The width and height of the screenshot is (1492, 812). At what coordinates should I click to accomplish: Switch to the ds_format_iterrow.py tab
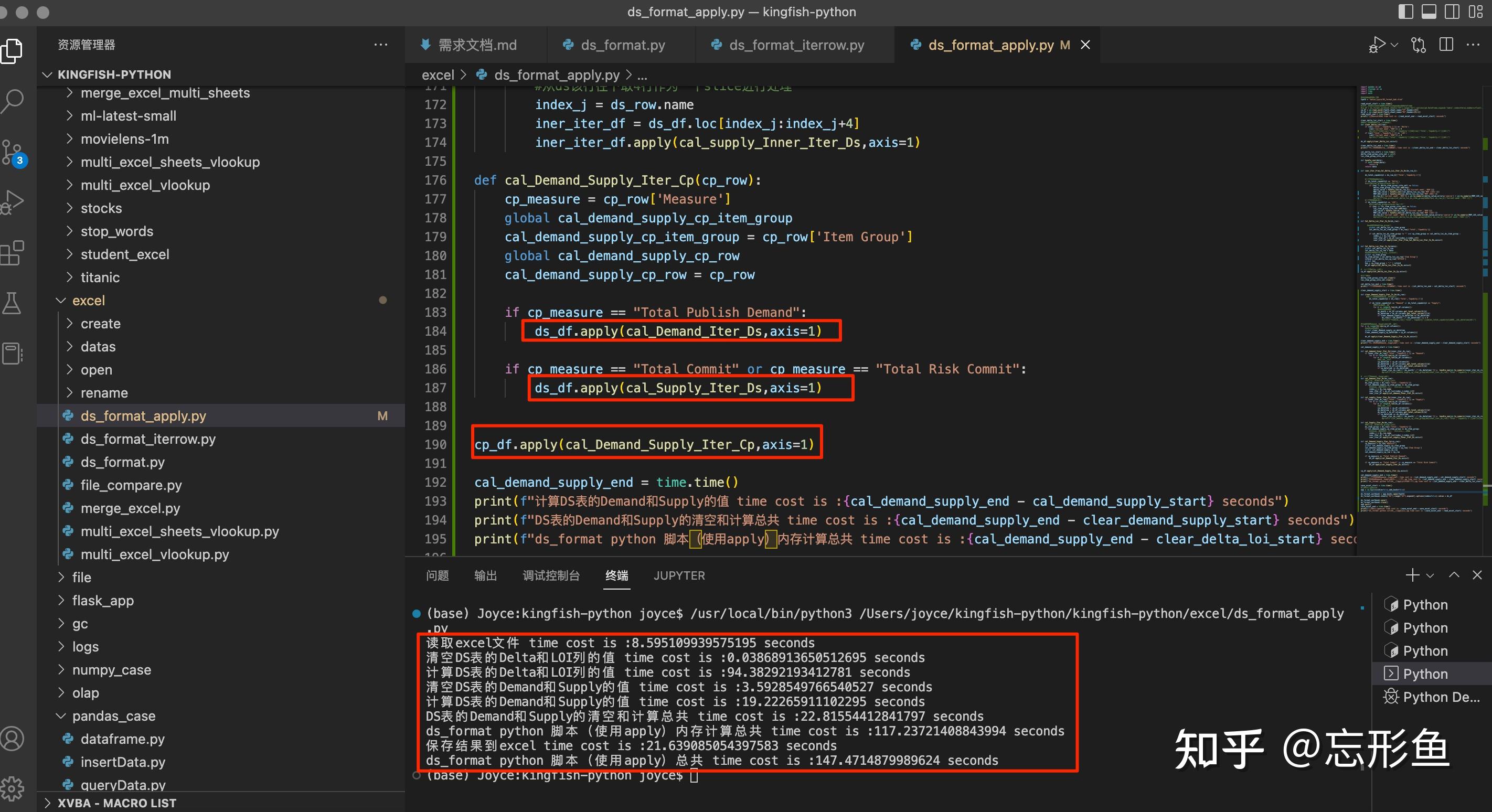795,45
